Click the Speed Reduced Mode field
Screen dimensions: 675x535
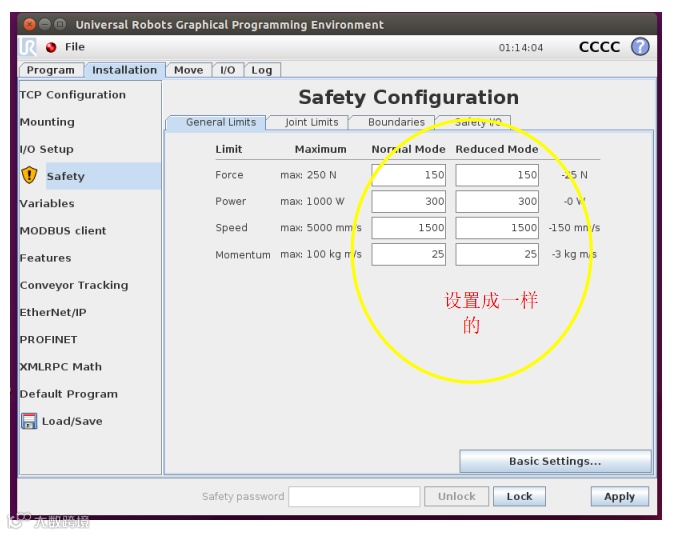pos(497,228)
